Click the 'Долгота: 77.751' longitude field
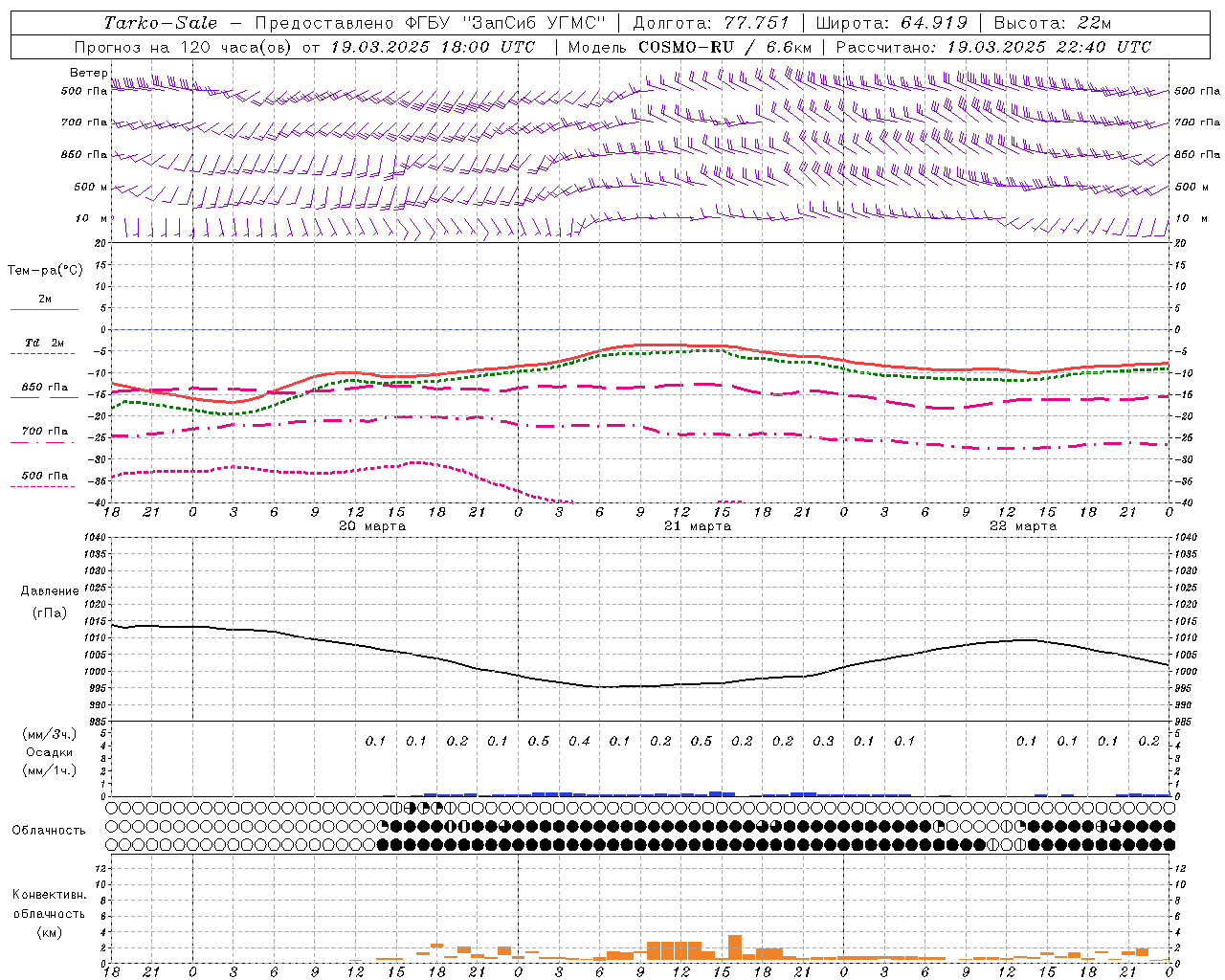 (x=711, y=23)
